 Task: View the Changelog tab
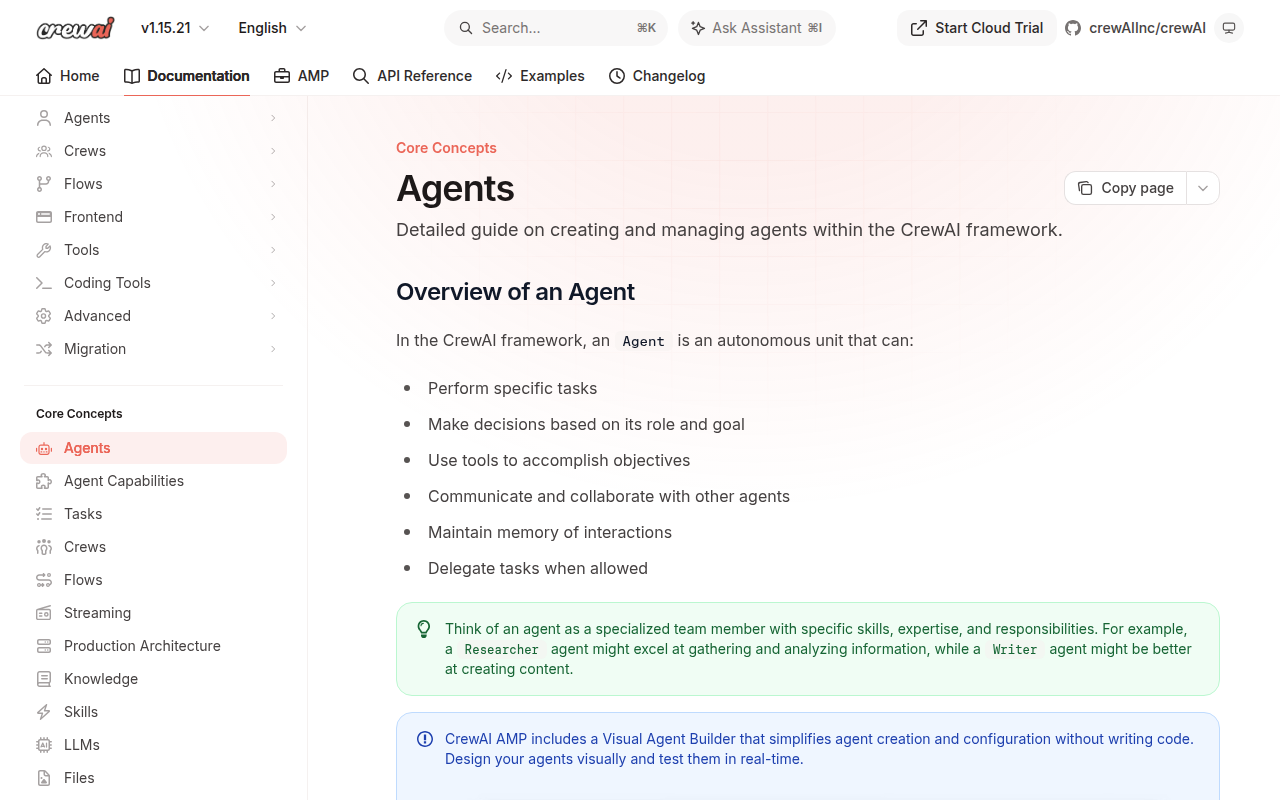point(657,76)
